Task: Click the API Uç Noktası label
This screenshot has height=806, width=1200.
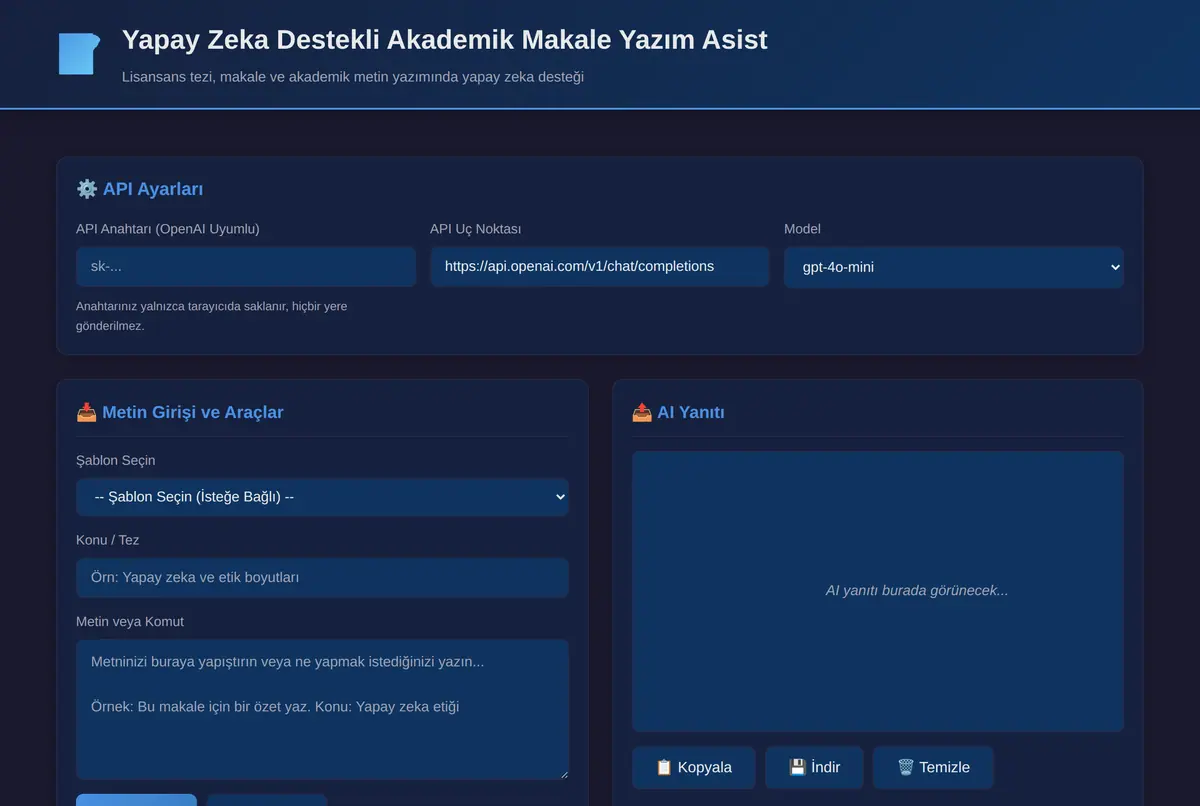Action: 476,229
